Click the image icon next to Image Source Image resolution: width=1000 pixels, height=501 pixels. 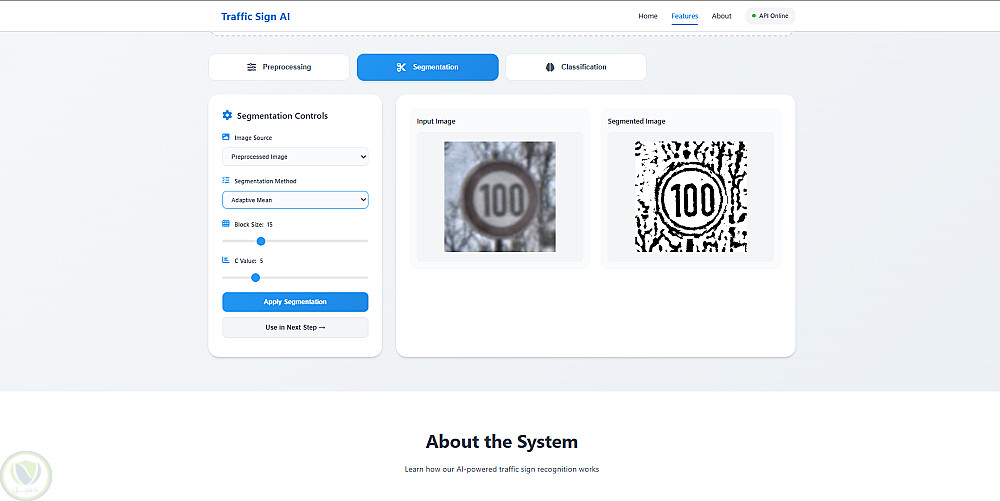226,137
